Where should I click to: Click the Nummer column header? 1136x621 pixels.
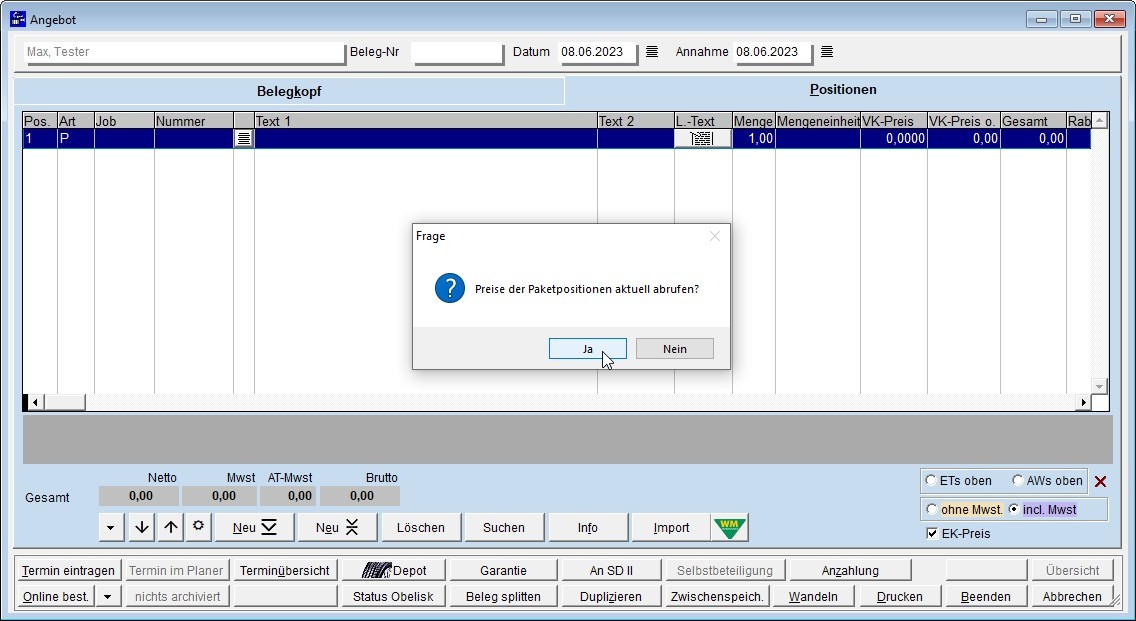click(193, 121)
